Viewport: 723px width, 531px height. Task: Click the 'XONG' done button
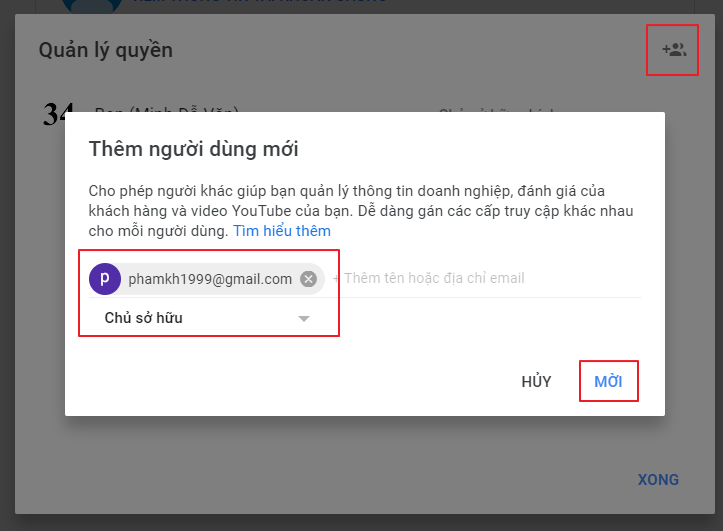tap(658, 479)
